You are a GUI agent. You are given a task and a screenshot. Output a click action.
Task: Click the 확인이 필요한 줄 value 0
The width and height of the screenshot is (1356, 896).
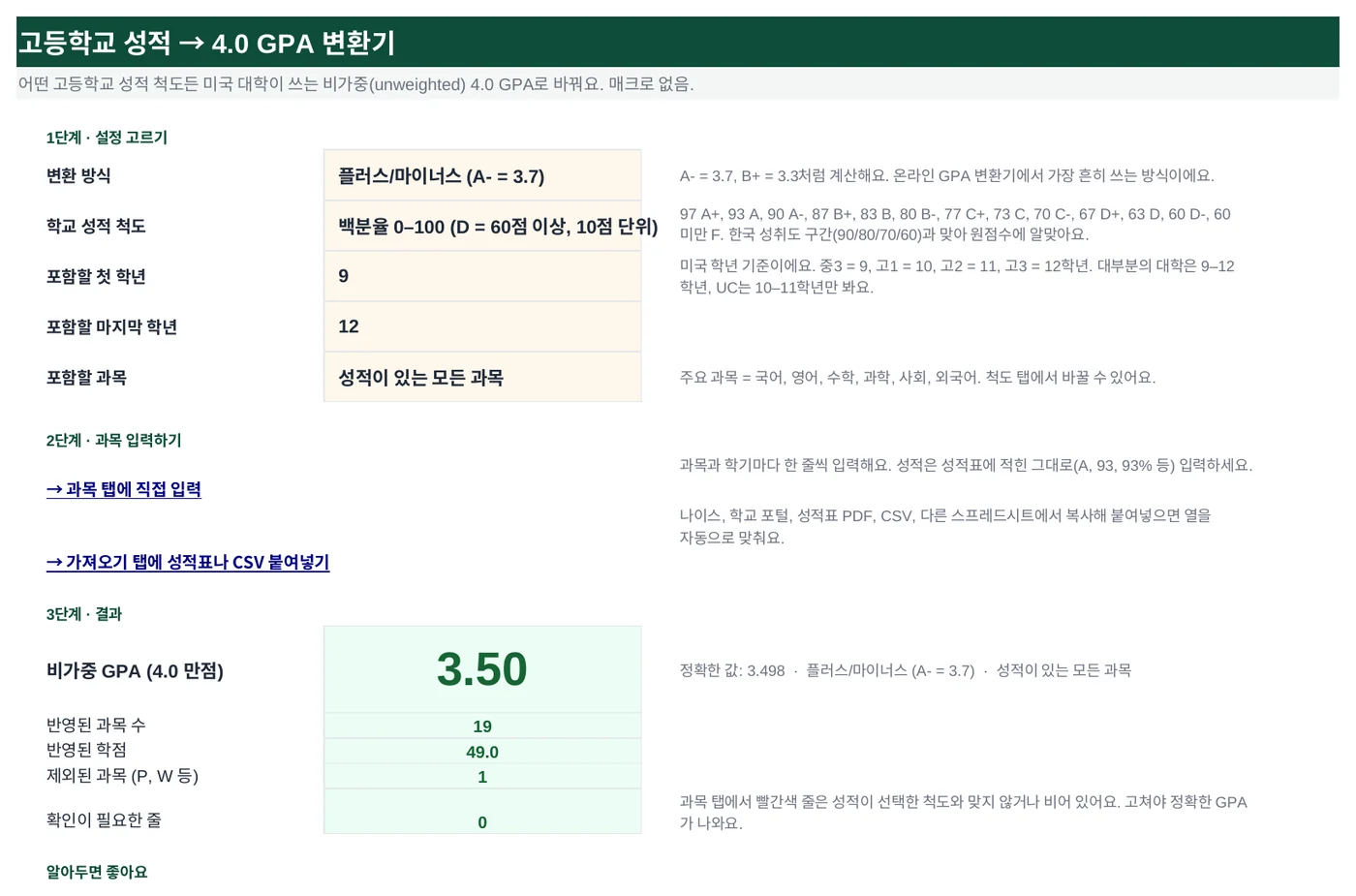point(482,812)
